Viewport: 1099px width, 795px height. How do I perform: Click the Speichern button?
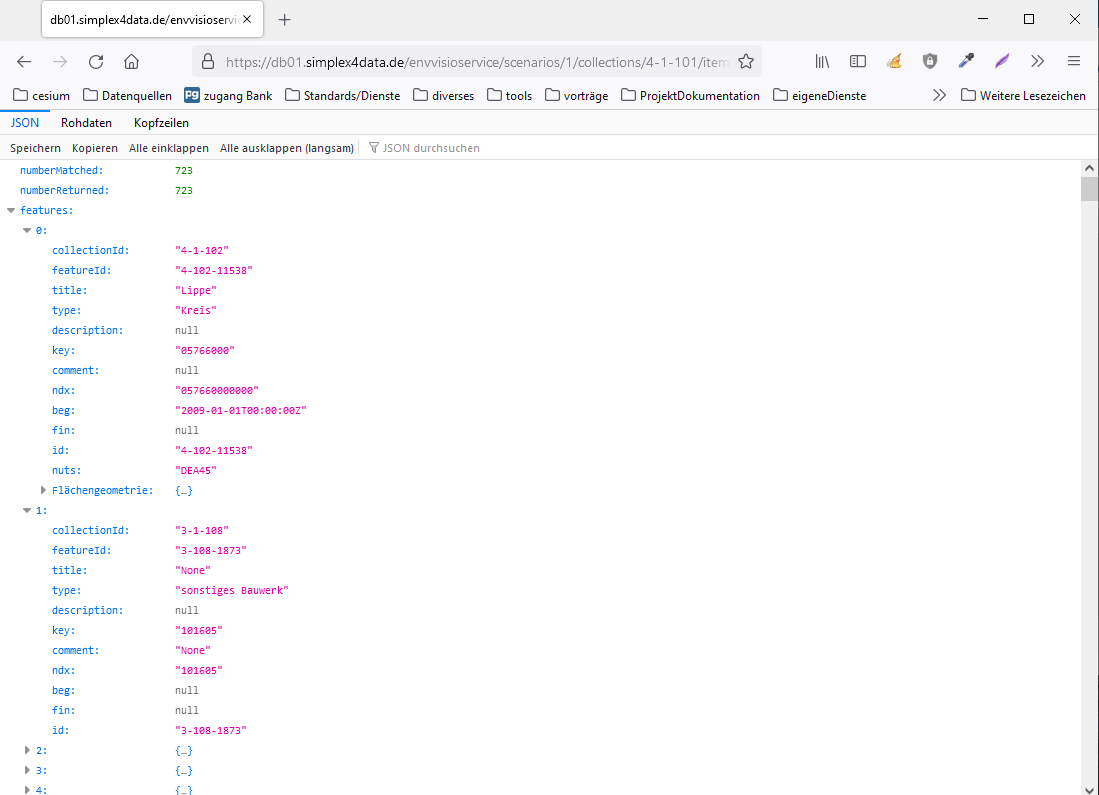[35, 148]
